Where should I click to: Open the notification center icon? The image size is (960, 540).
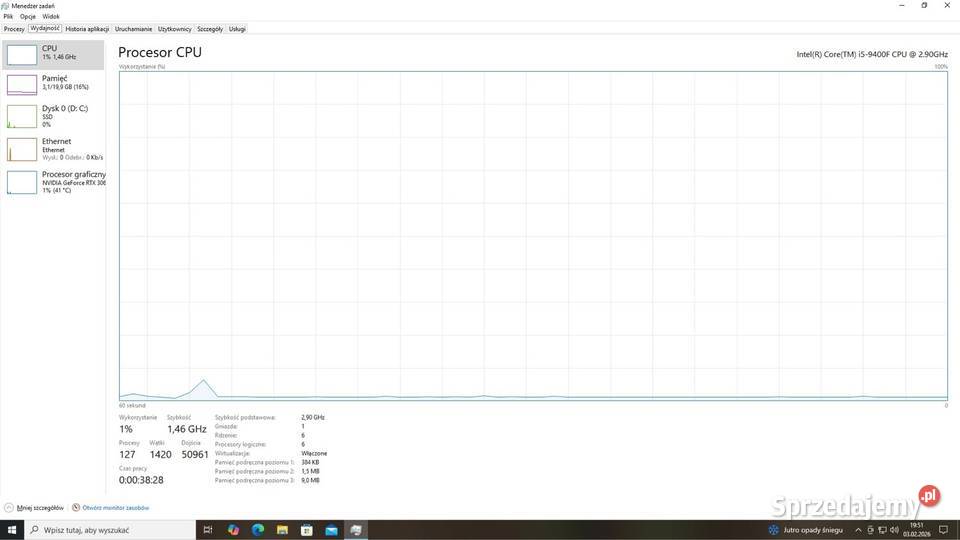[x=943, y=530]
